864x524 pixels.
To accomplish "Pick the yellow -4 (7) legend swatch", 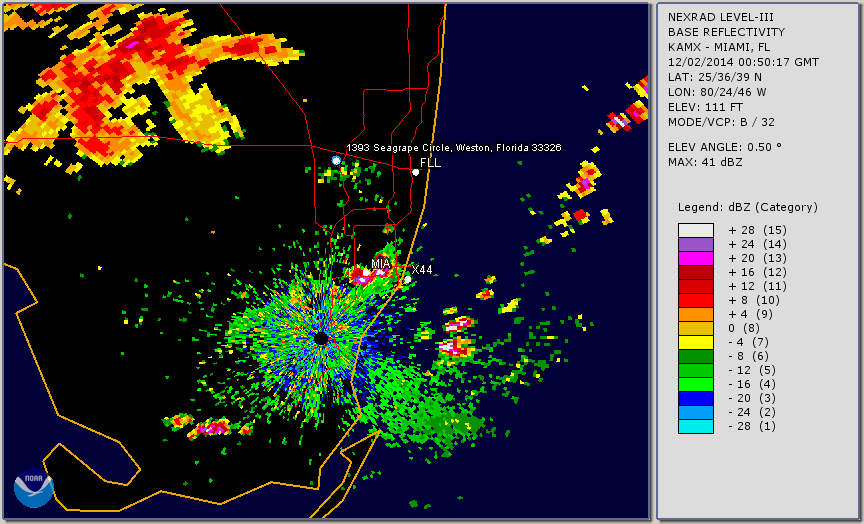I will click(x=696, y=343).
